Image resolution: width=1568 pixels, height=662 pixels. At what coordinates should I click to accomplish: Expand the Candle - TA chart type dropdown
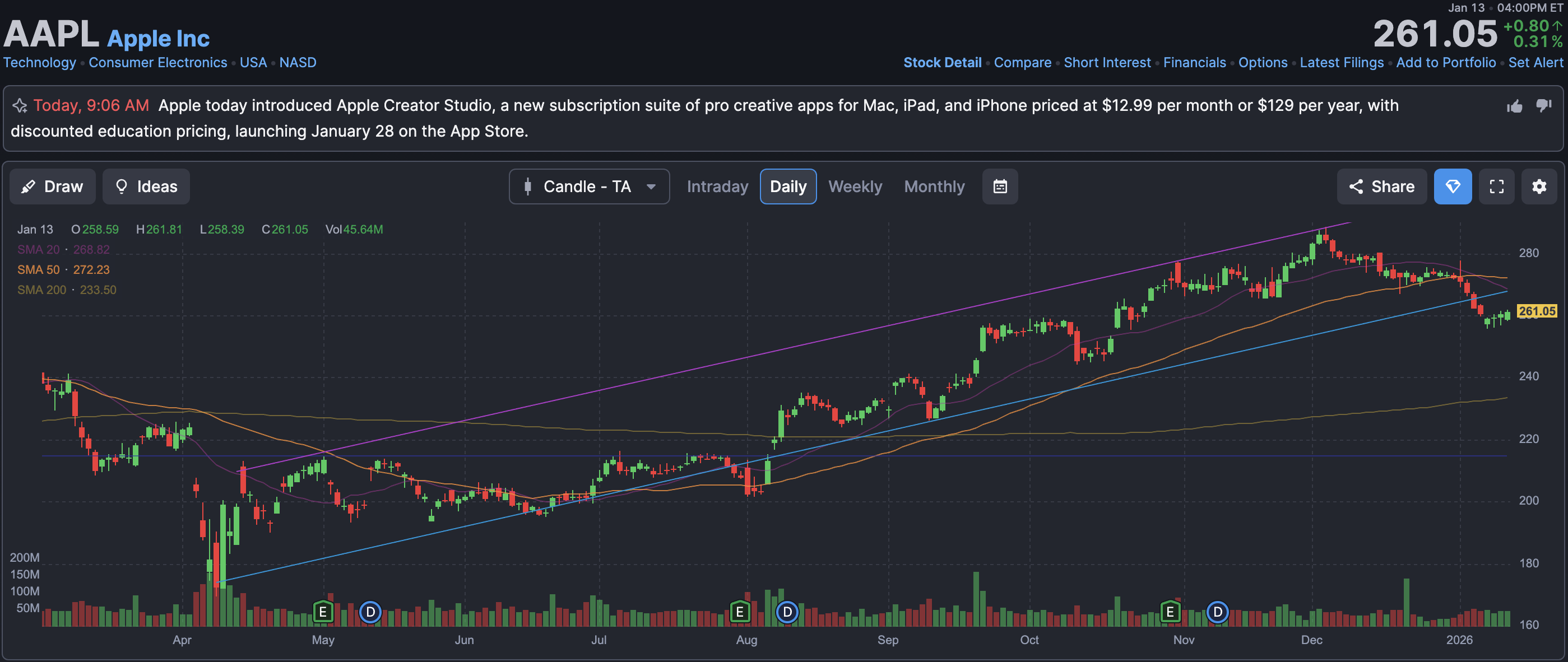coord(588,186)
